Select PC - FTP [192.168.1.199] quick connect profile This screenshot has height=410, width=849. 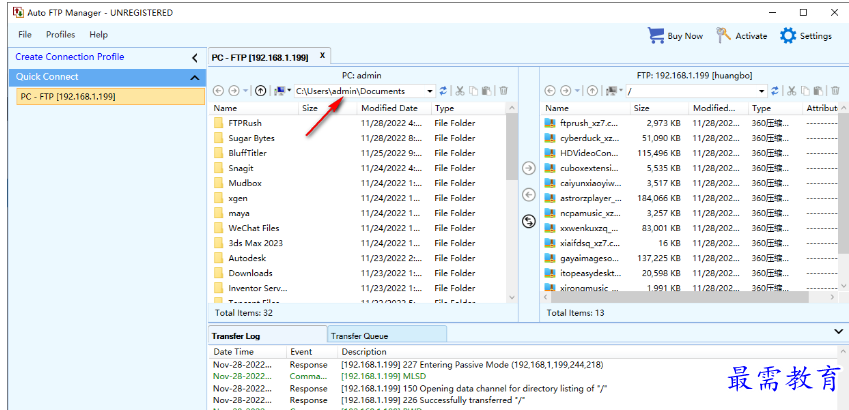point(110,97)
